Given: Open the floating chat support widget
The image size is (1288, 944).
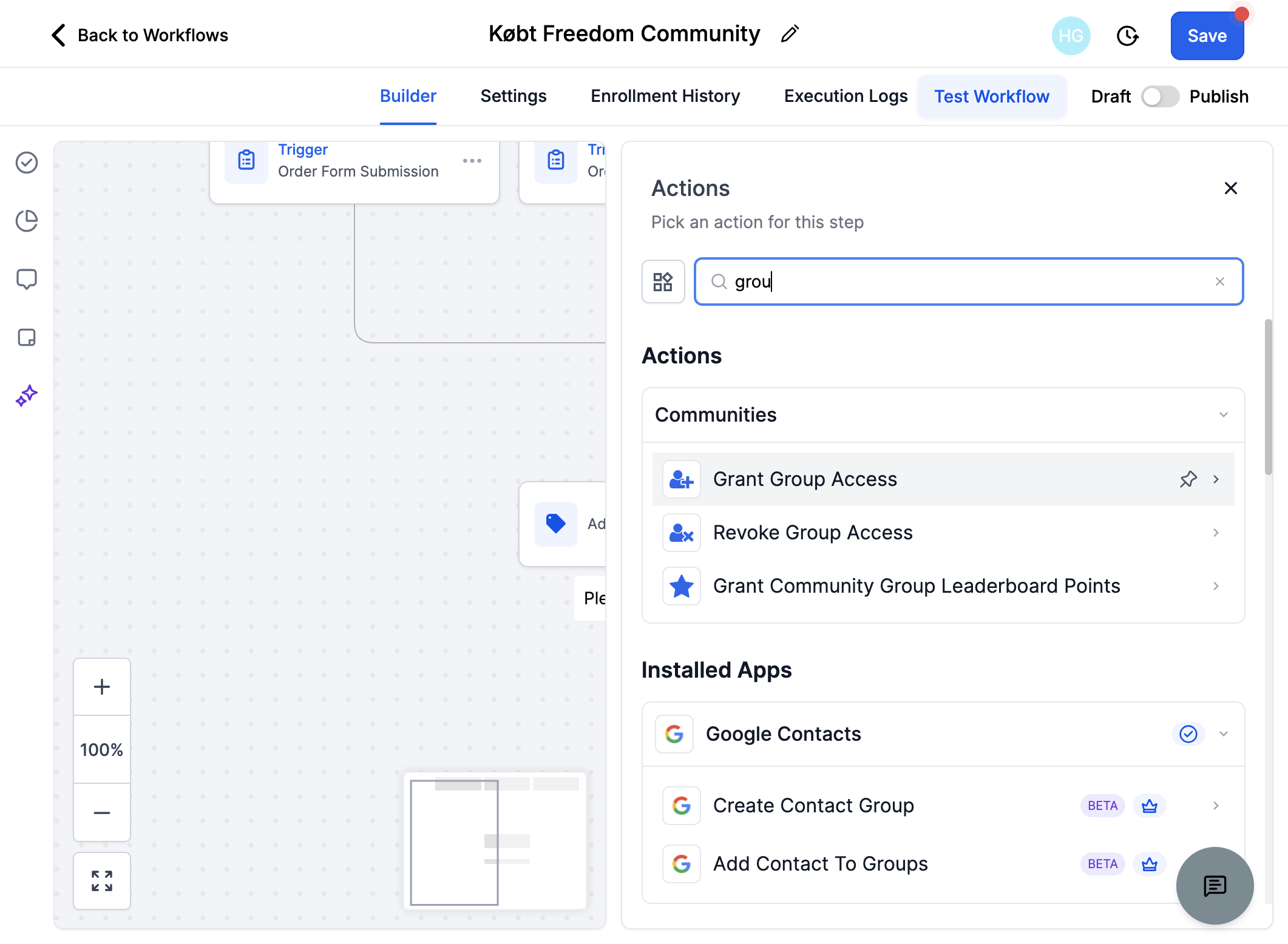Looking at the screenshot, I should (x=1215, y=886).
